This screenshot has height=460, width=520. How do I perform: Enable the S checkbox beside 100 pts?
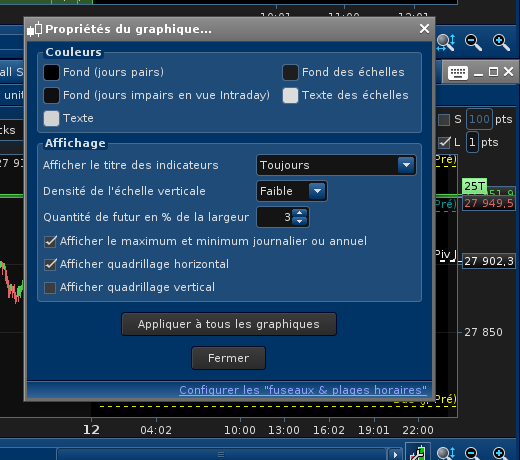pyautogui.click(x=444, y=120)
